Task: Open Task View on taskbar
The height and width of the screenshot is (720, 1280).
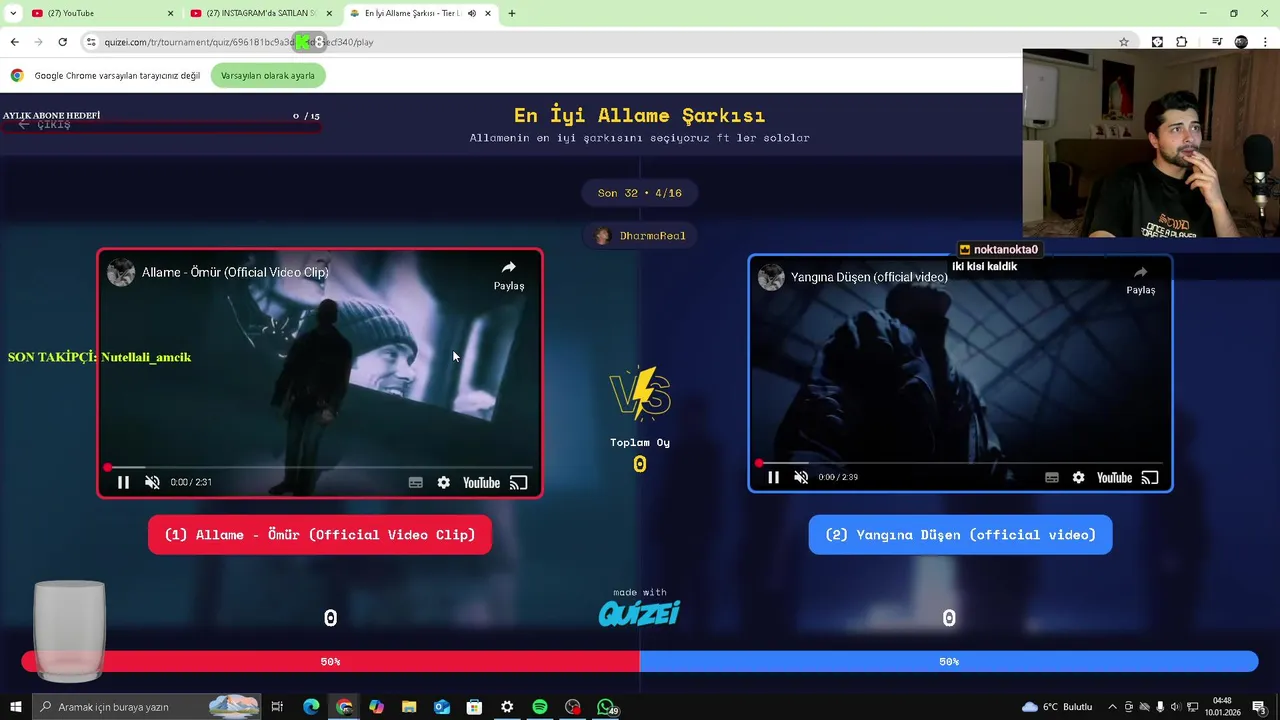Action: point(277,707)
